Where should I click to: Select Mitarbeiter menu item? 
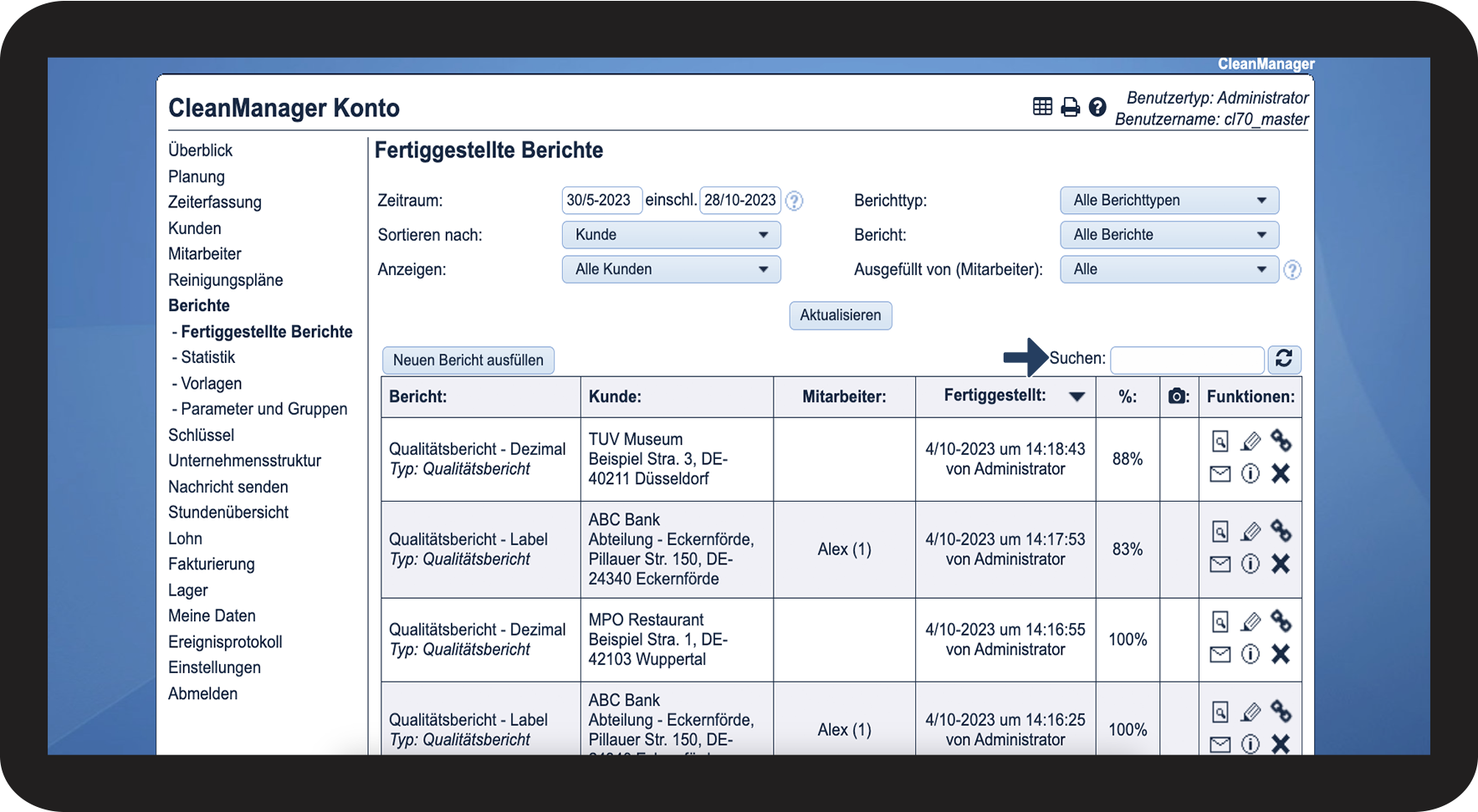(x=205, y=254)
